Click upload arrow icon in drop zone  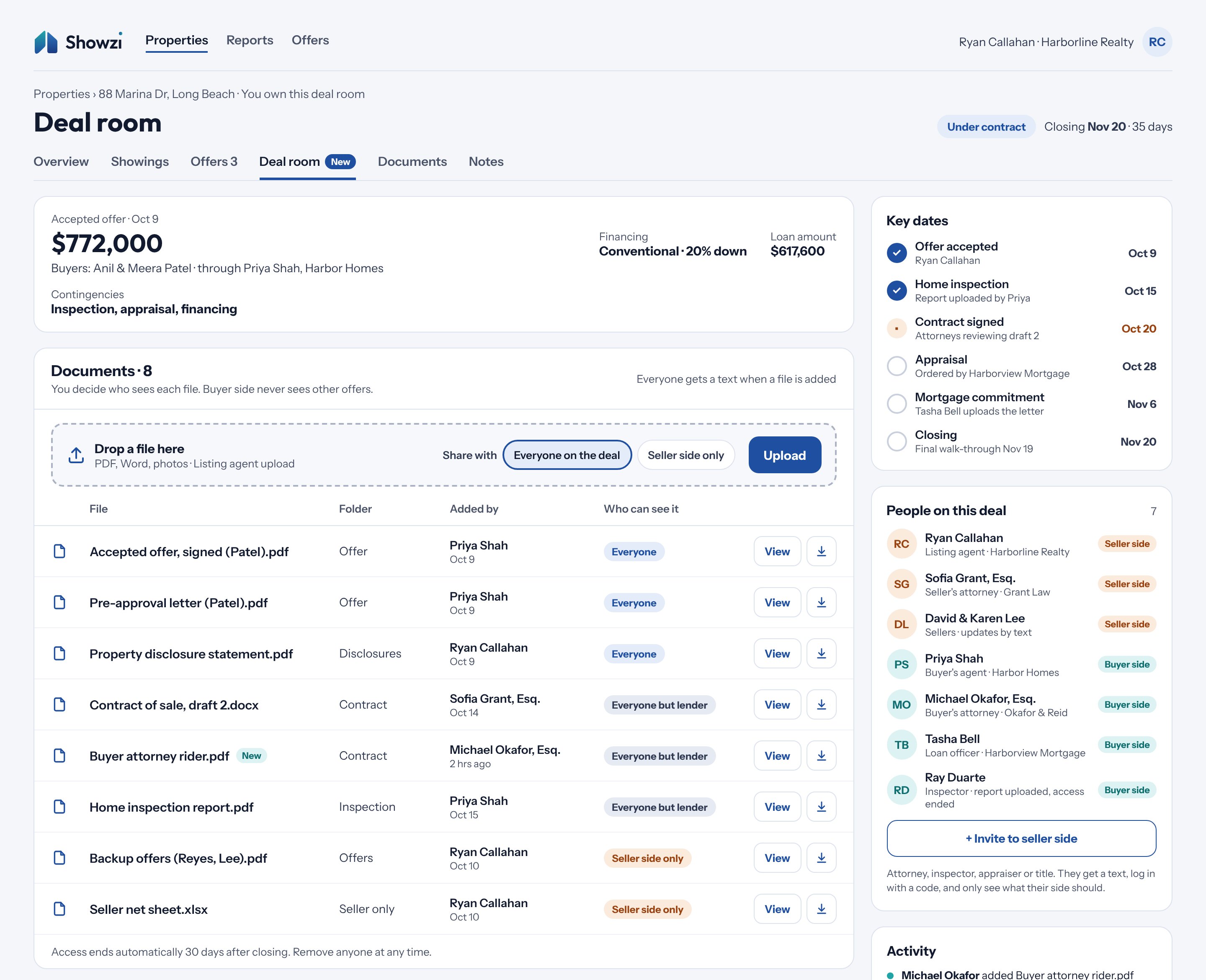[x=76, y=455]
